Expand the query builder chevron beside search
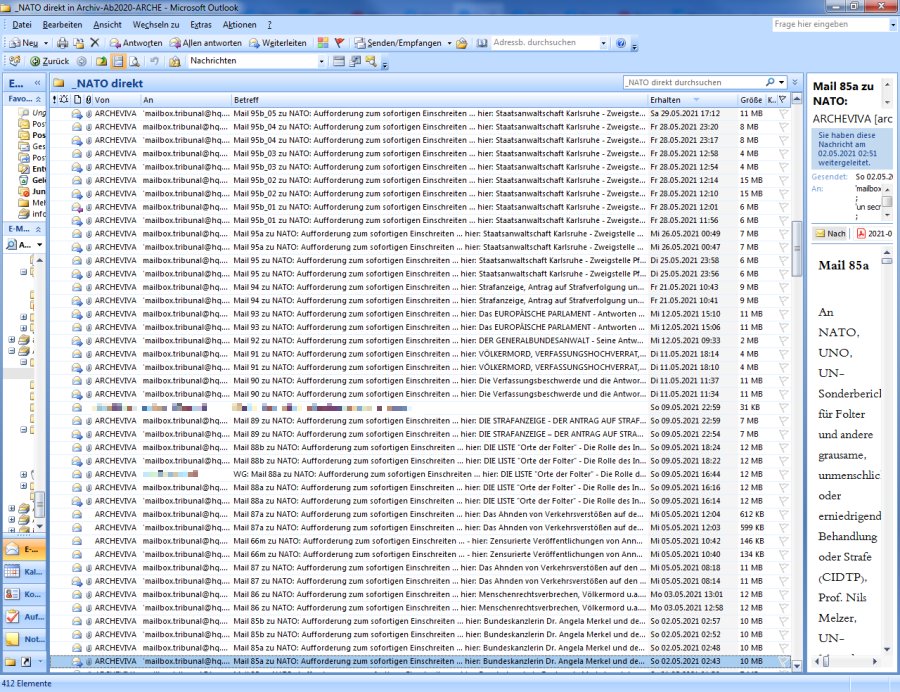 coord(795,82)
